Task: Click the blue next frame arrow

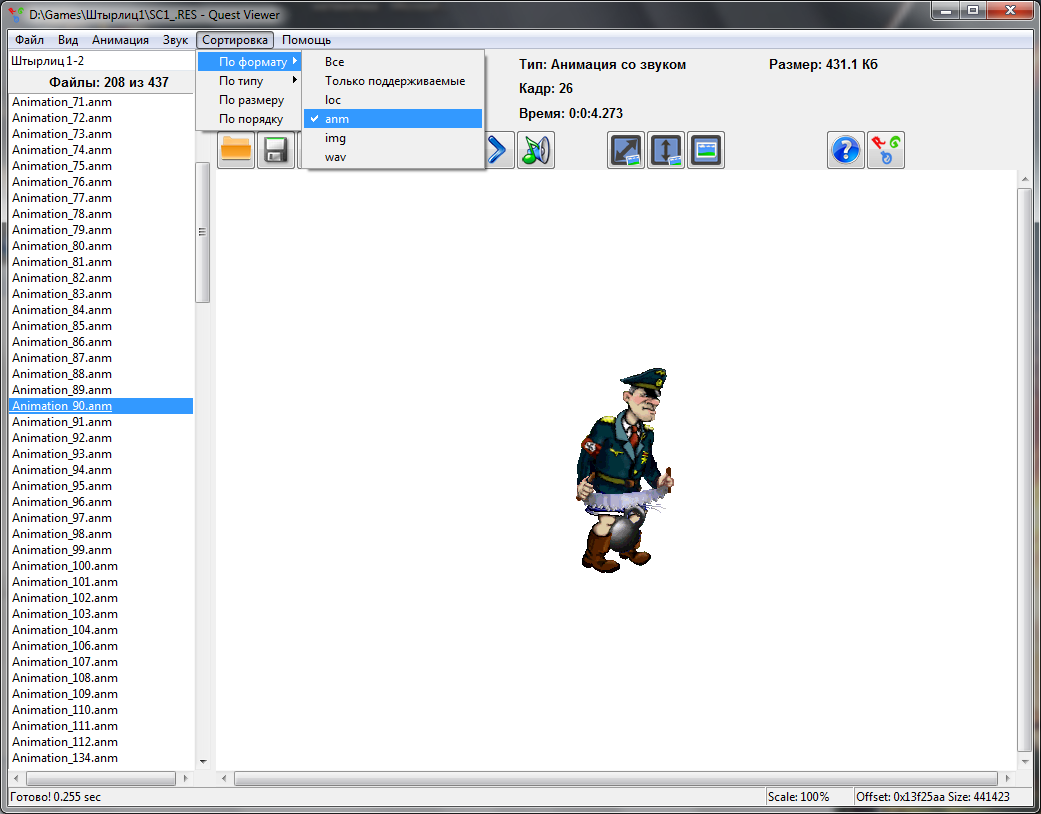Action: pos(497,150)
